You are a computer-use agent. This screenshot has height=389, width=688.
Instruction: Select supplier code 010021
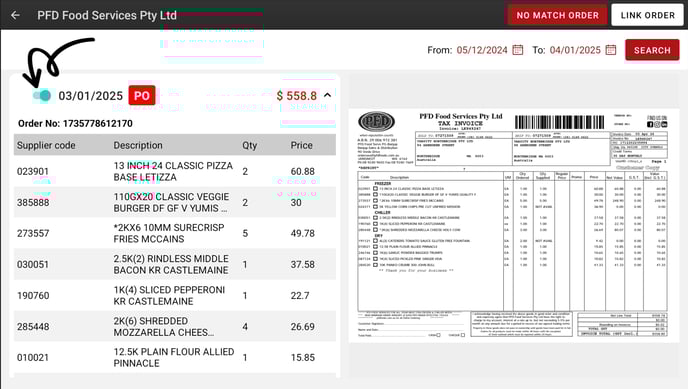click(x=33, y=357)
